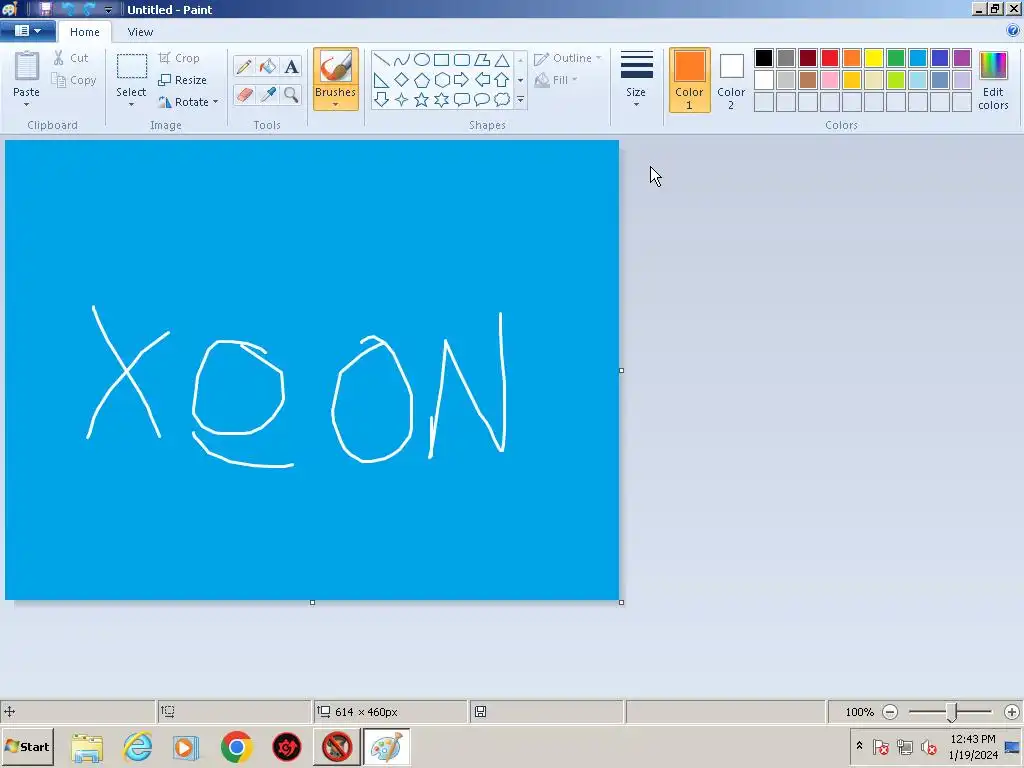
Task: Choose the Six-point star shape
Action: (x=442, y=99)
